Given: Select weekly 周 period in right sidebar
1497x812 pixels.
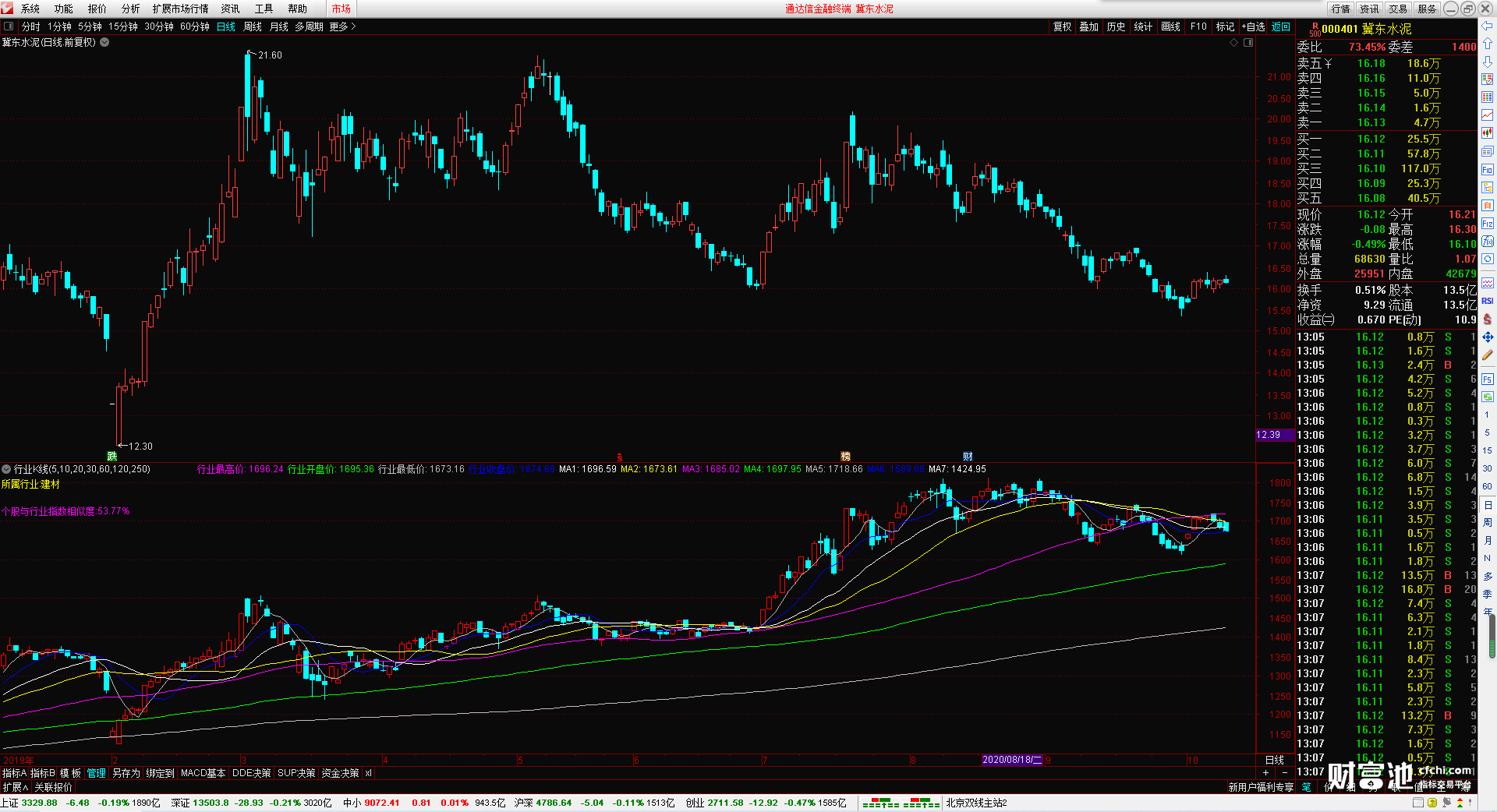Looking at the screenshot, I should tap(1488, 522).
